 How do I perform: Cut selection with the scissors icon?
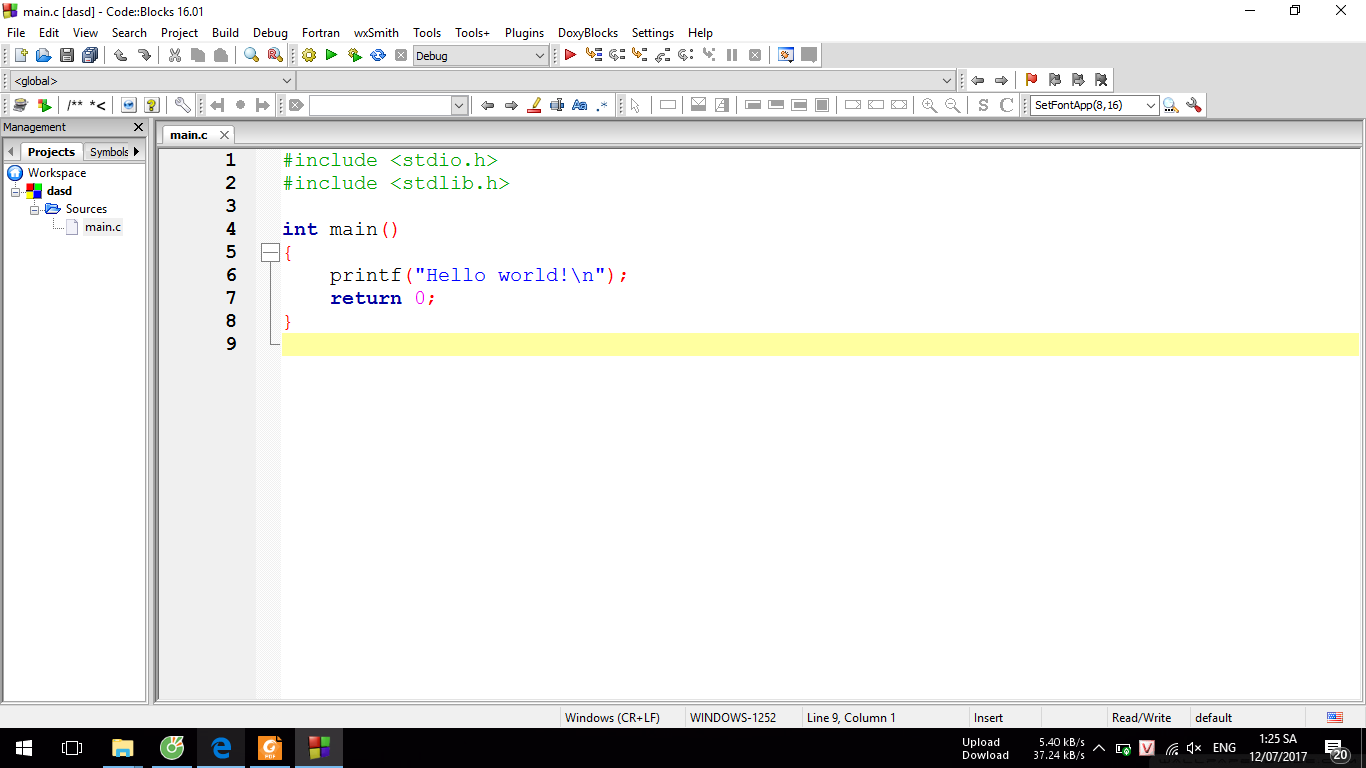coord(175,55)
